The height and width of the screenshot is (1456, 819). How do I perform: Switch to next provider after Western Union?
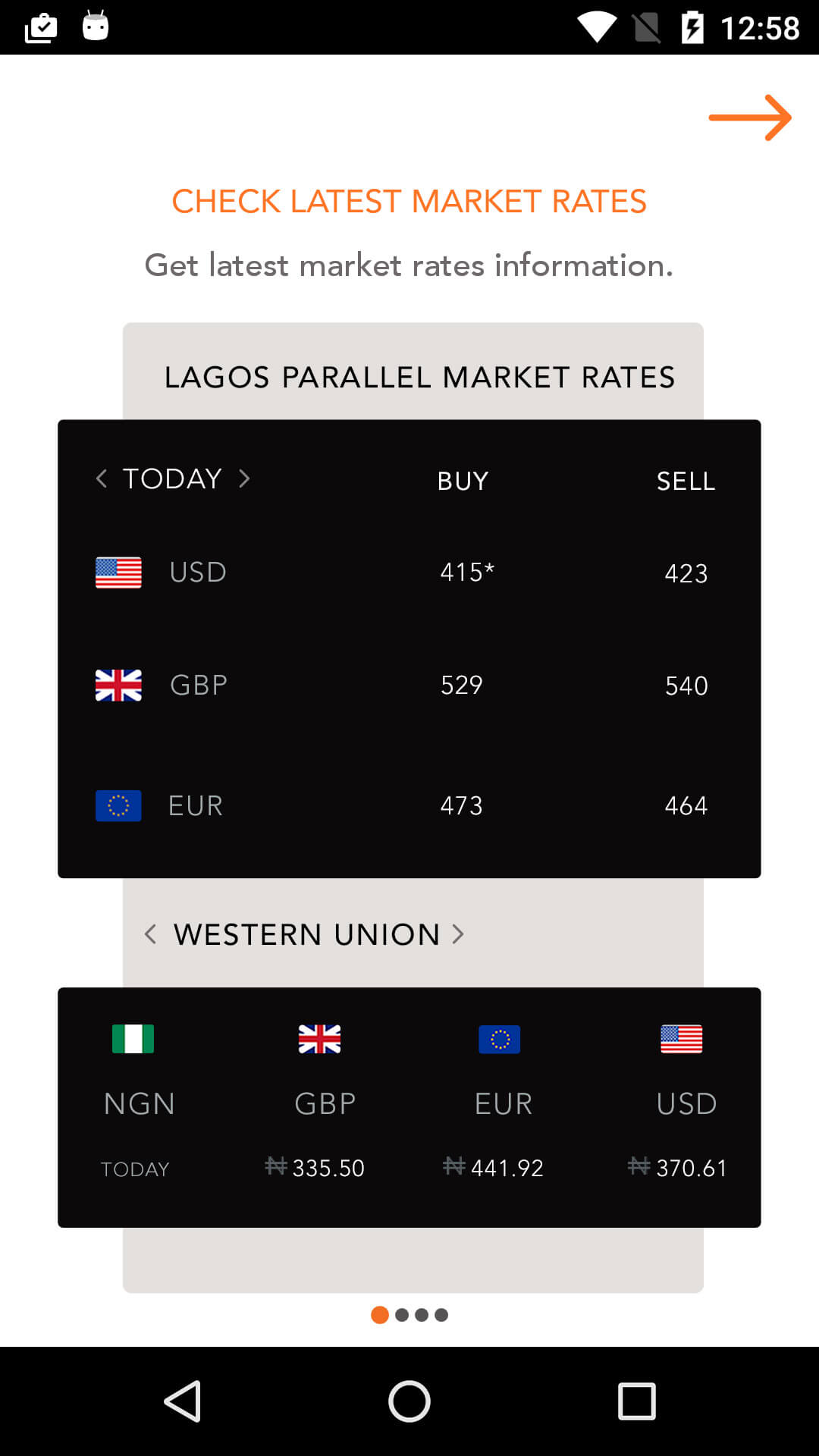click(458, 934)
